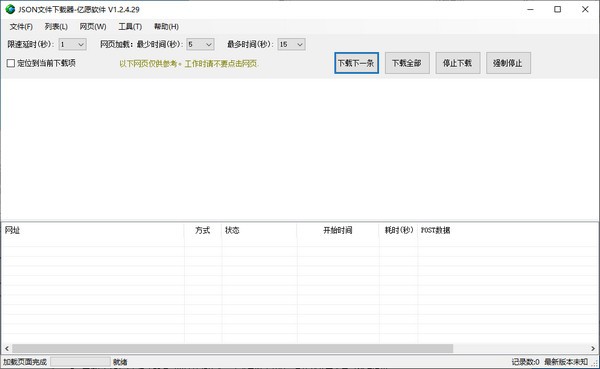Close the JSON文件下载器 window
The width and height of the screenshot is (600, 369).
(585, 9)
